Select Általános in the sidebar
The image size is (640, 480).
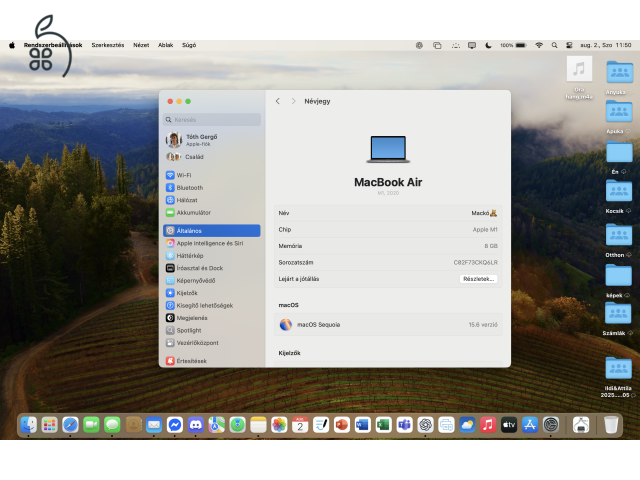212,231
